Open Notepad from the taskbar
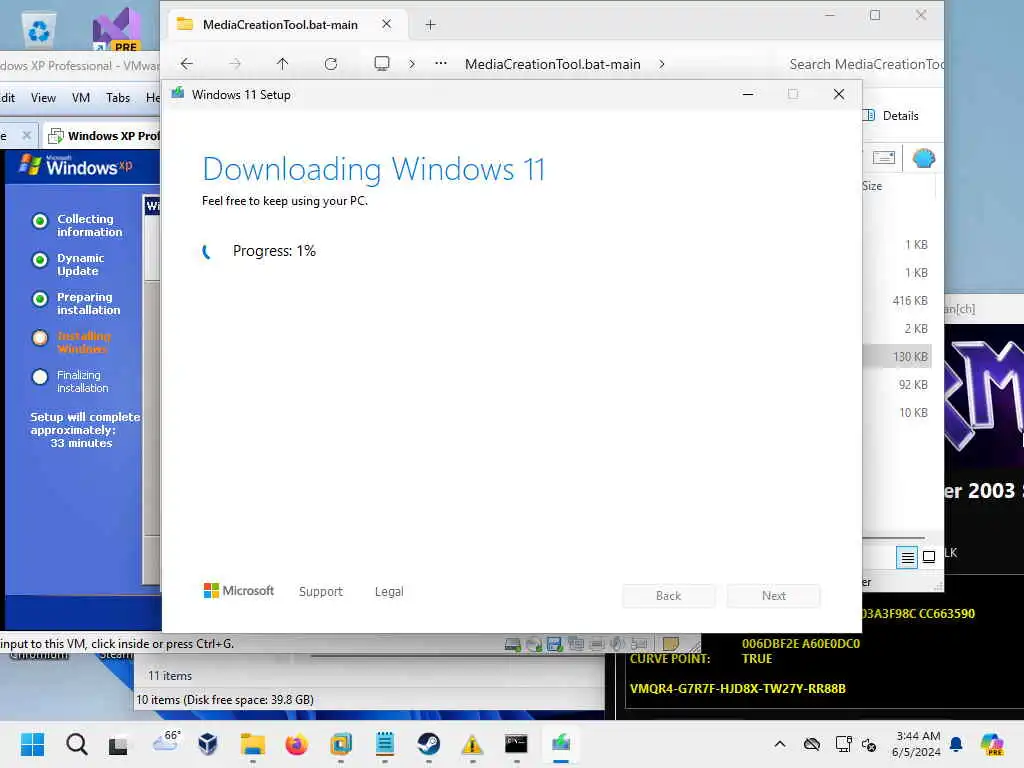The height and width of the screenshot is (768, 1024). [385, 744]
